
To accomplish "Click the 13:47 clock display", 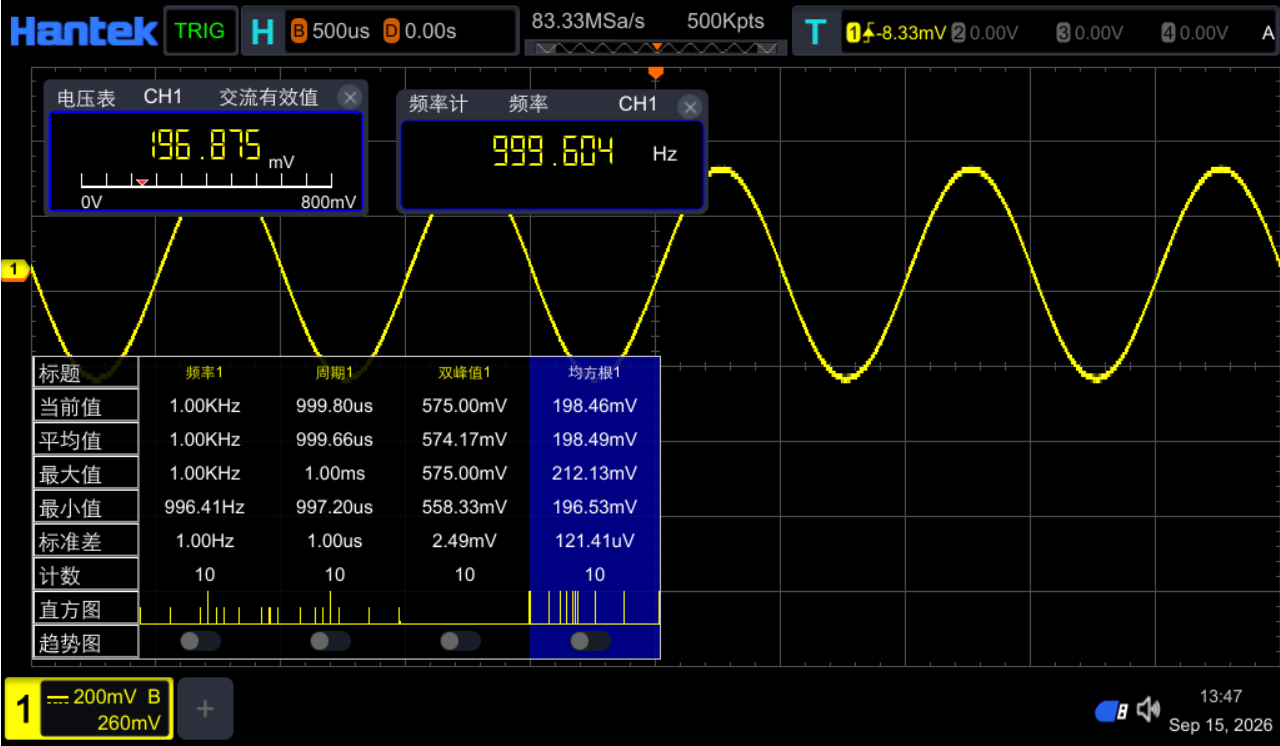I will point(1221,697).
